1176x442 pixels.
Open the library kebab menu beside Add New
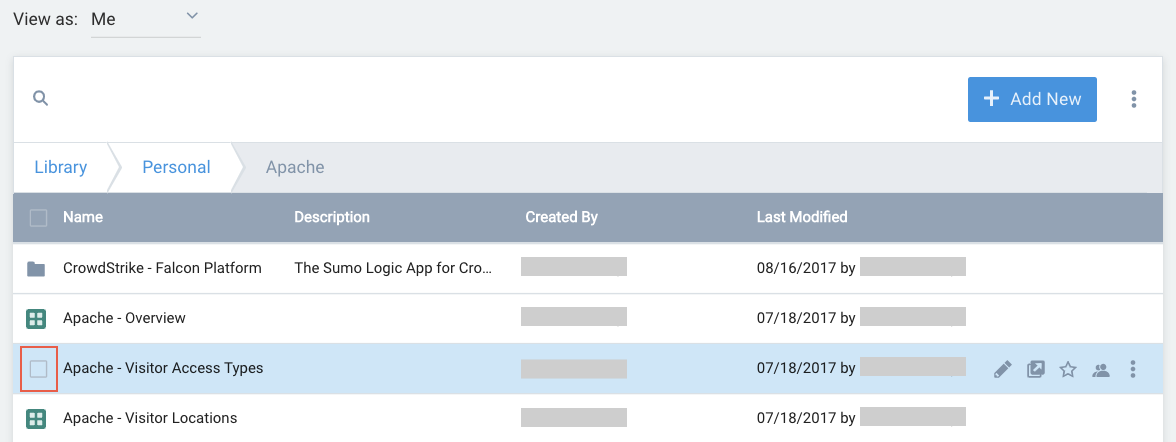pos(1133,99)
